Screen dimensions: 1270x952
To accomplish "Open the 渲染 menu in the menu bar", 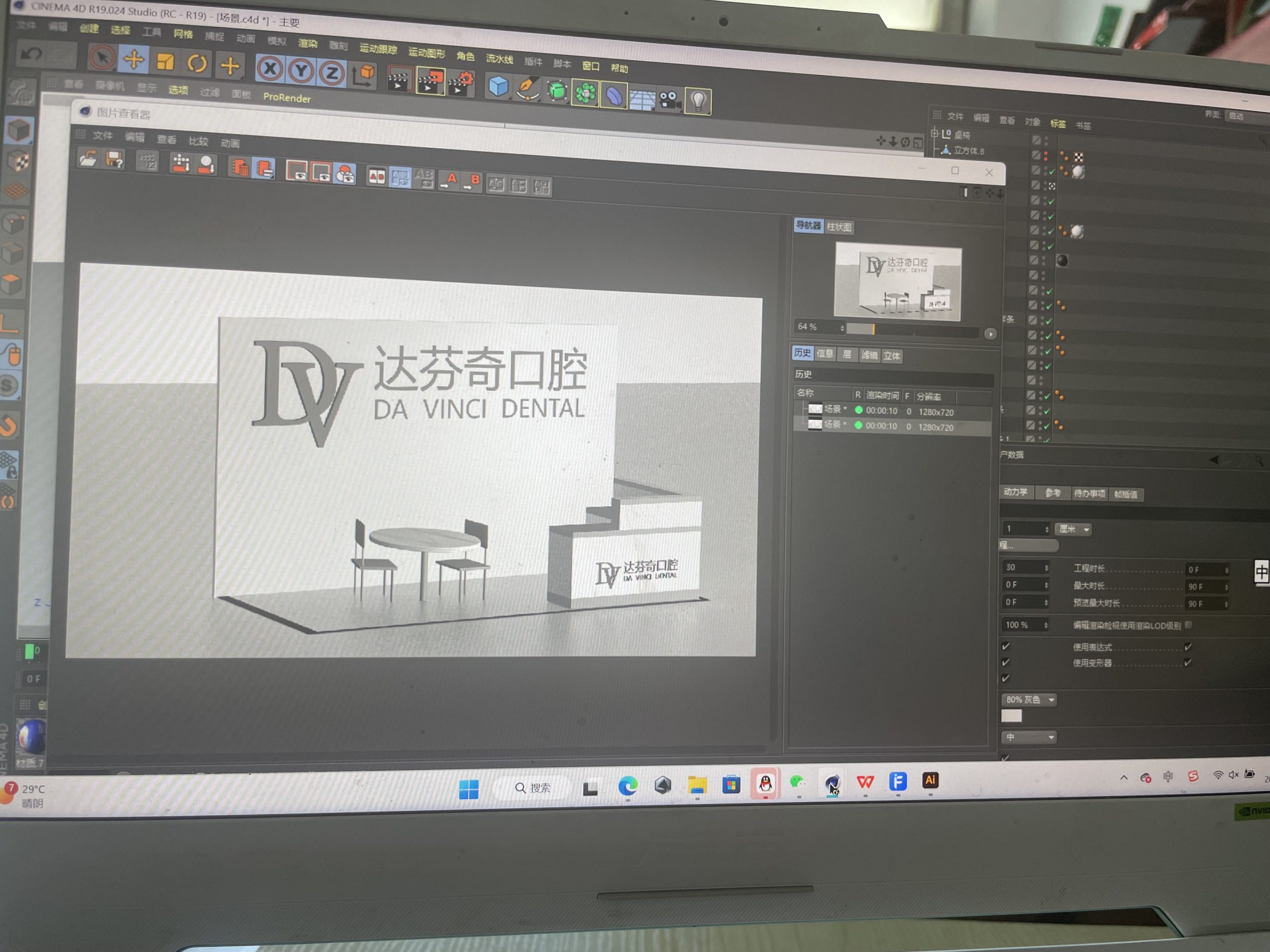I will point(308,44).
